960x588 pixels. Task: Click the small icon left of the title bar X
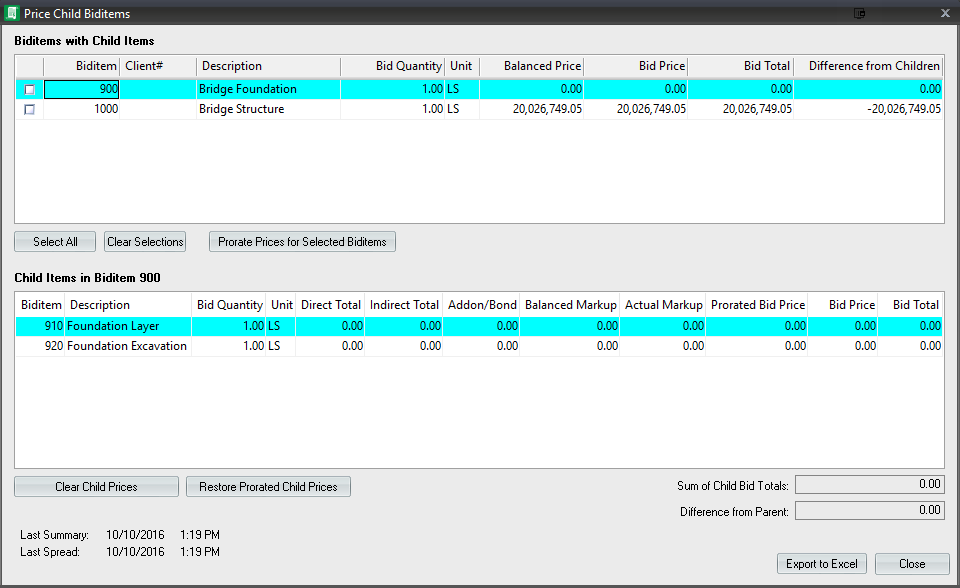859,14
